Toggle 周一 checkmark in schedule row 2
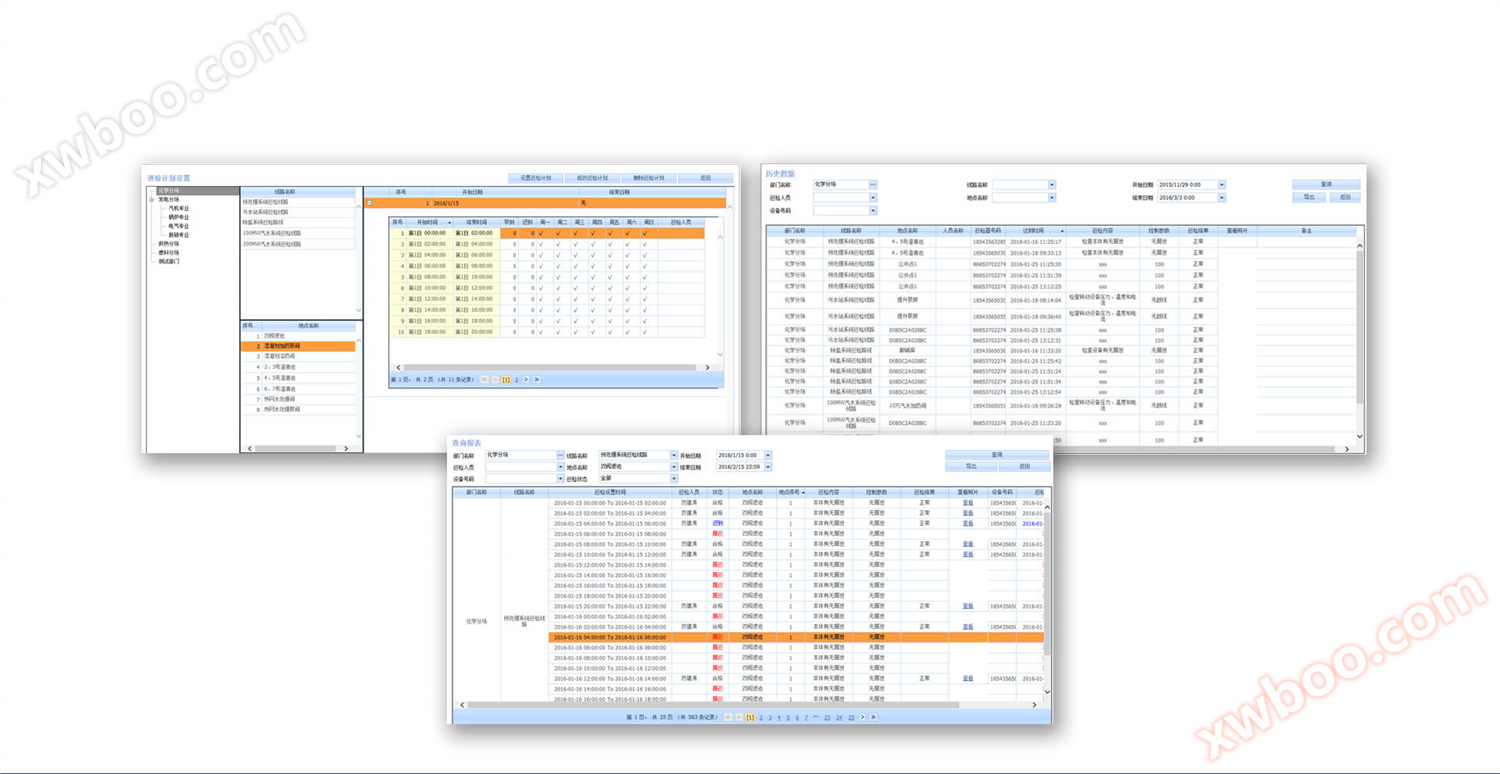This screenshot has width=1500, height=774. pos(542,244)
